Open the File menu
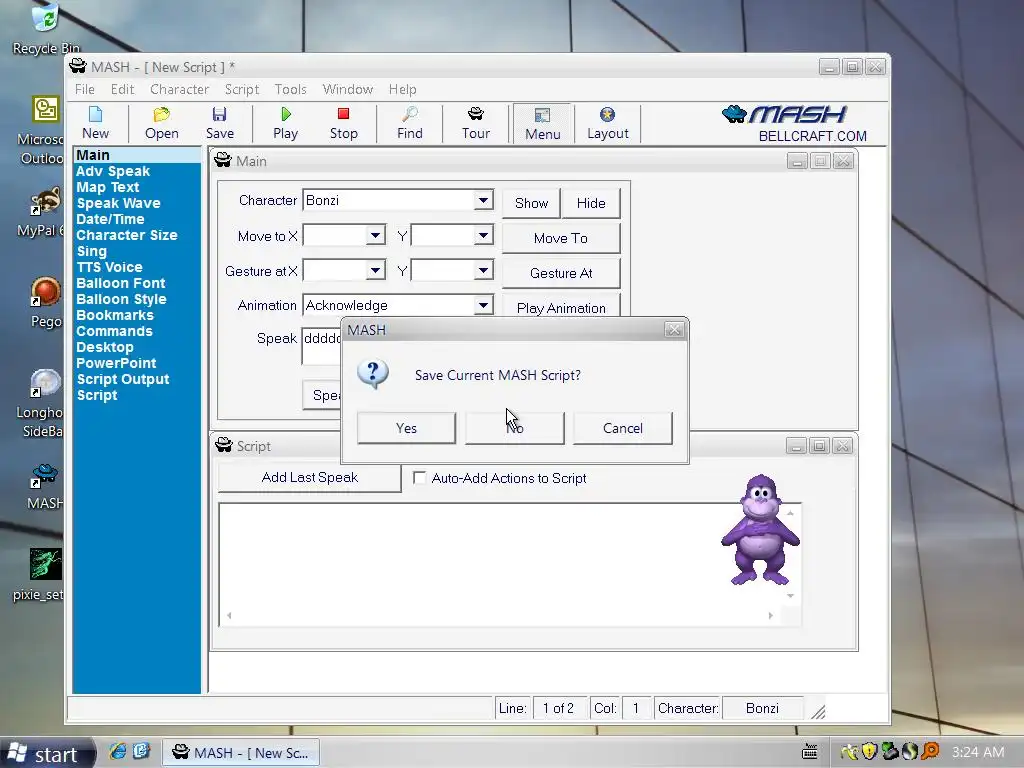Screen dimensions: 1024x768 (x=85, y=89)
